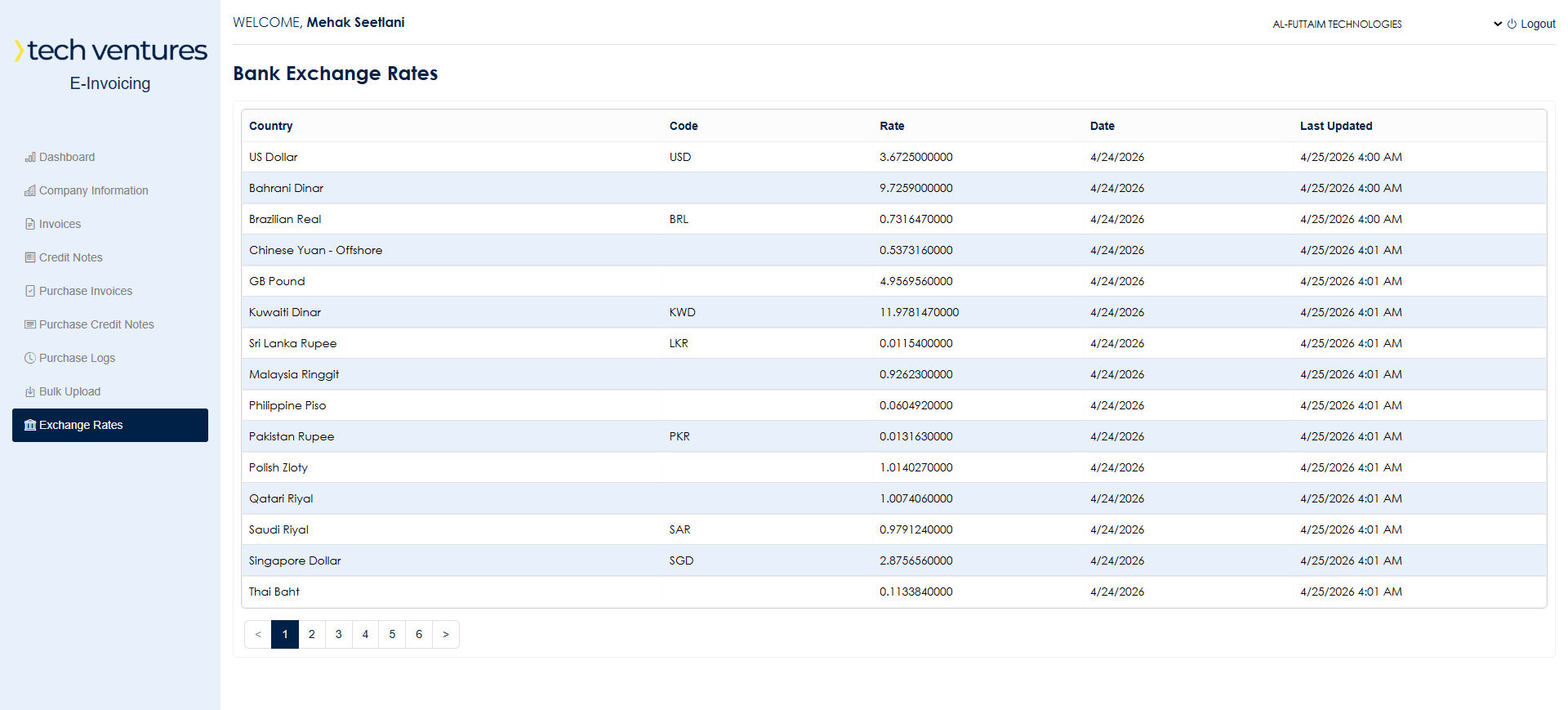Click the Logout power icon

coord(1512,25)
